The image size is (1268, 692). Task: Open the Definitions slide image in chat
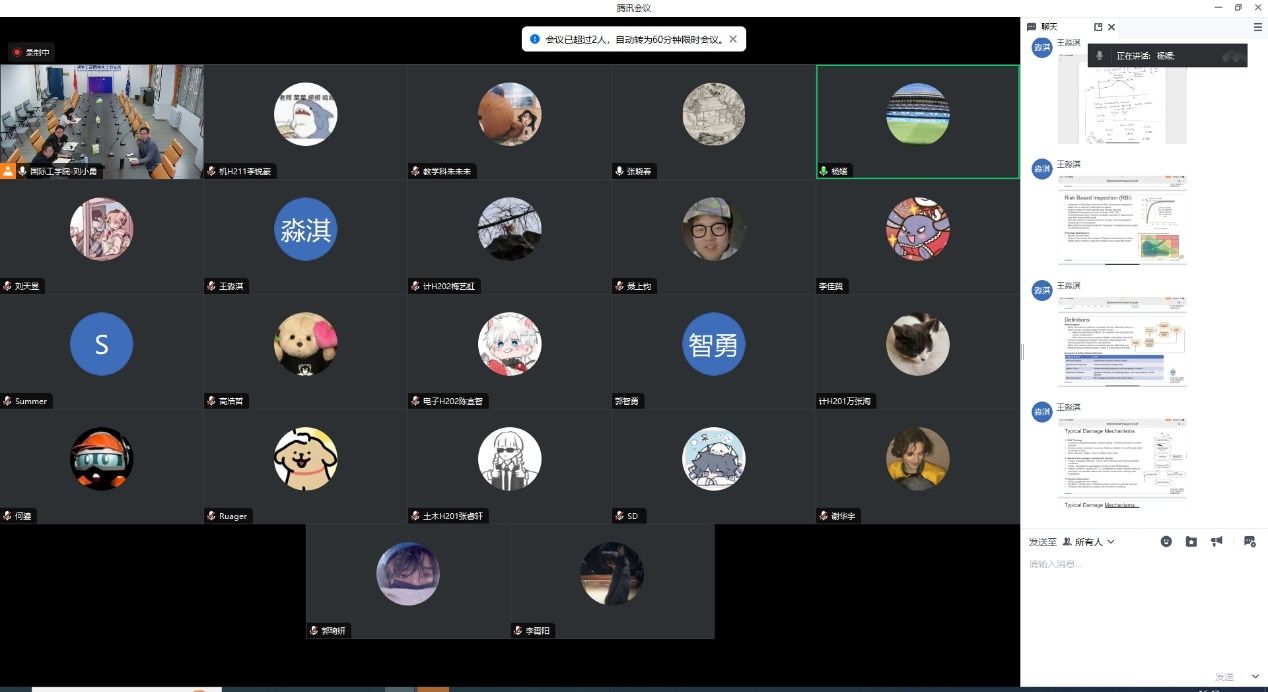[x=1122, y=342]
